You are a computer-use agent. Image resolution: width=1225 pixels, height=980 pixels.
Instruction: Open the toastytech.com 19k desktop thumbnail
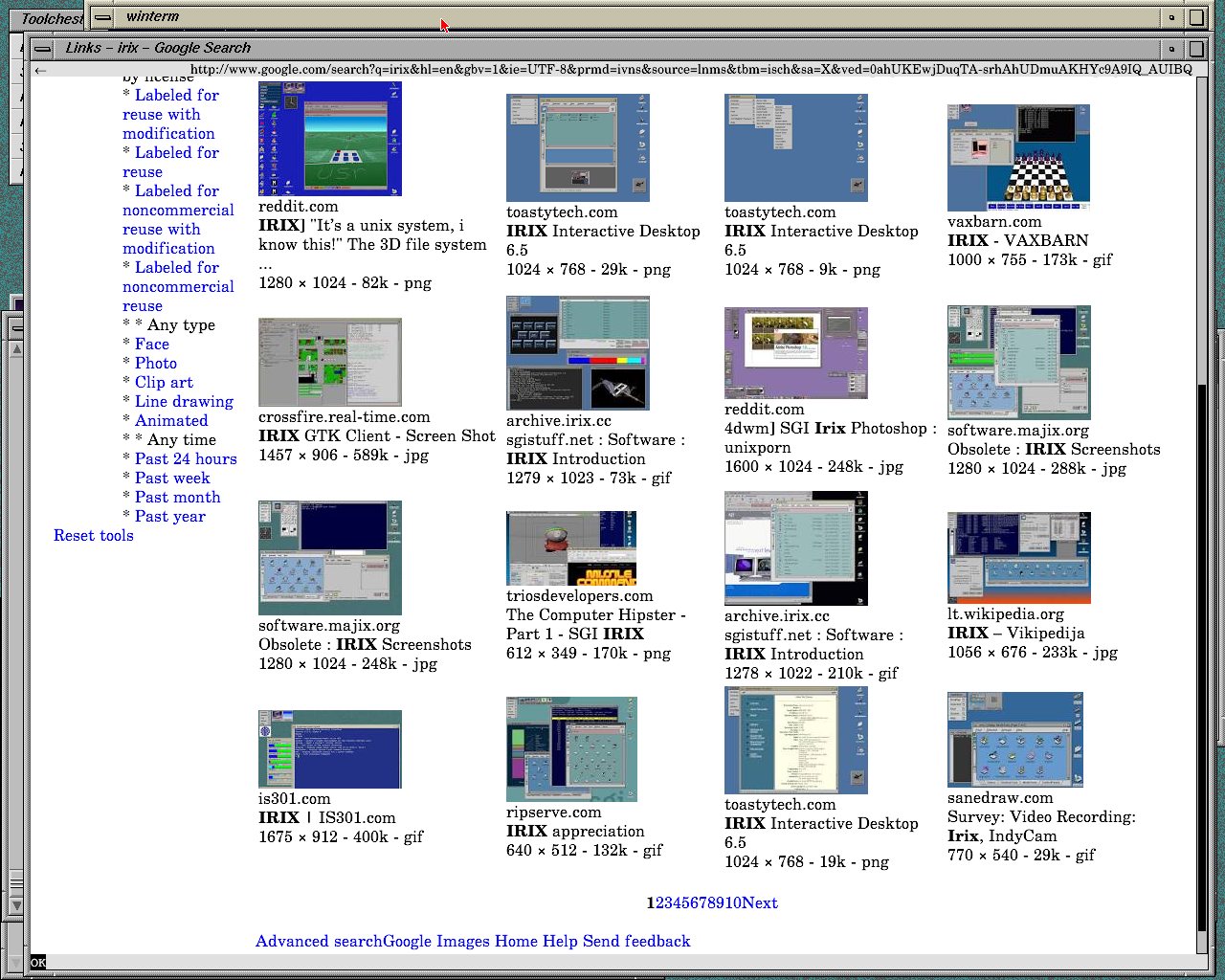[x=795, y=741]
